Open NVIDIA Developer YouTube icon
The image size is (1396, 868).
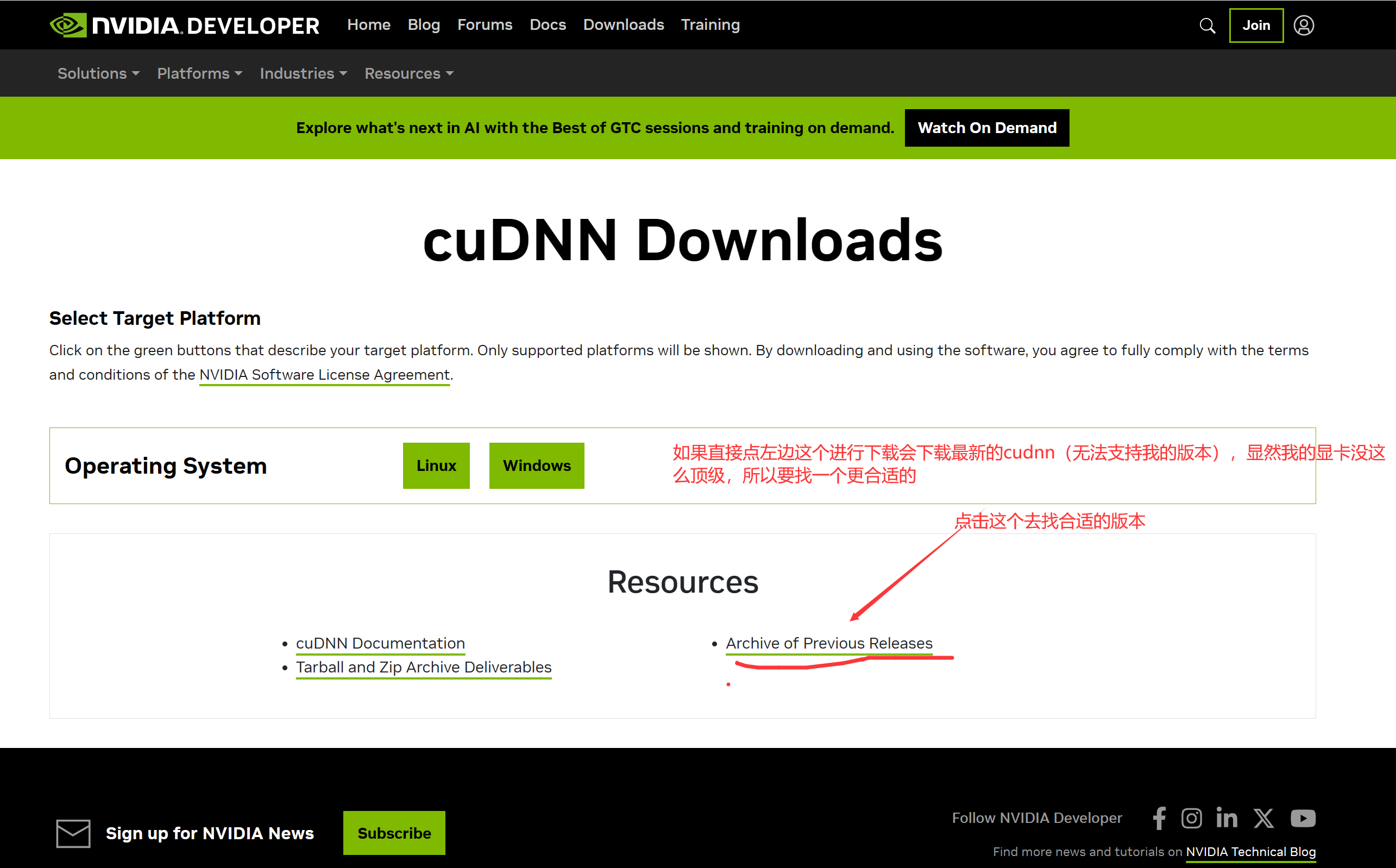tap(1303, 818)
